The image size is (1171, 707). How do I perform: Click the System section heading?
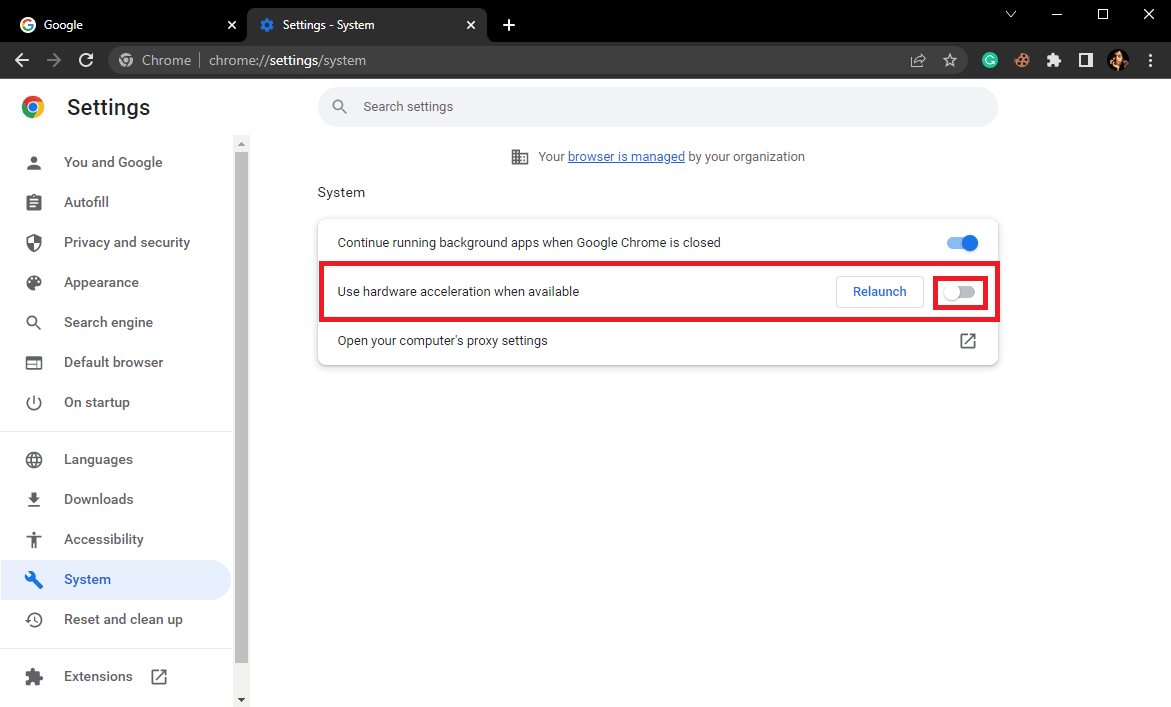(341, 193)
